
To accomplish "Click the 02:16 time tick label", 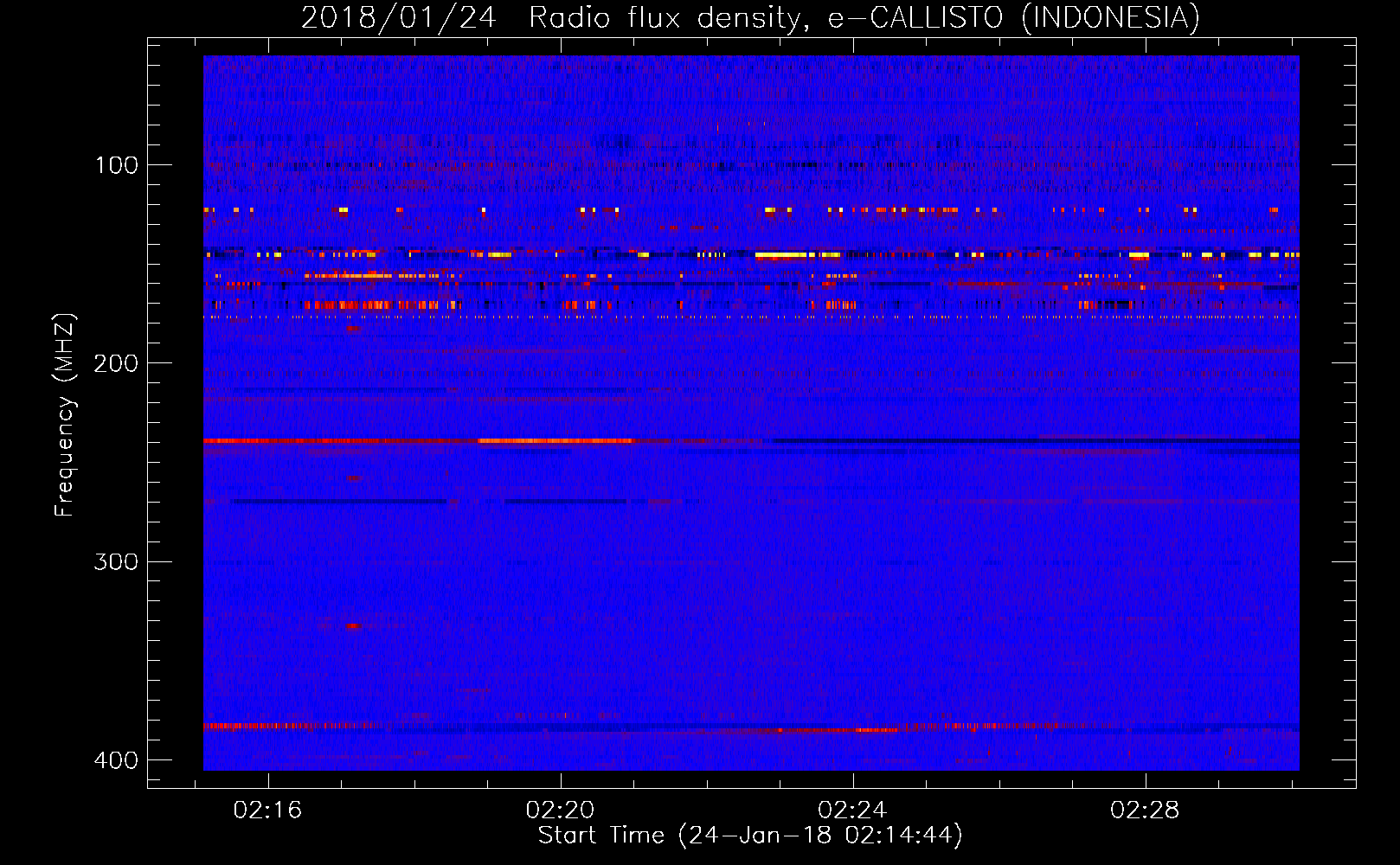I will click(267, 810).
